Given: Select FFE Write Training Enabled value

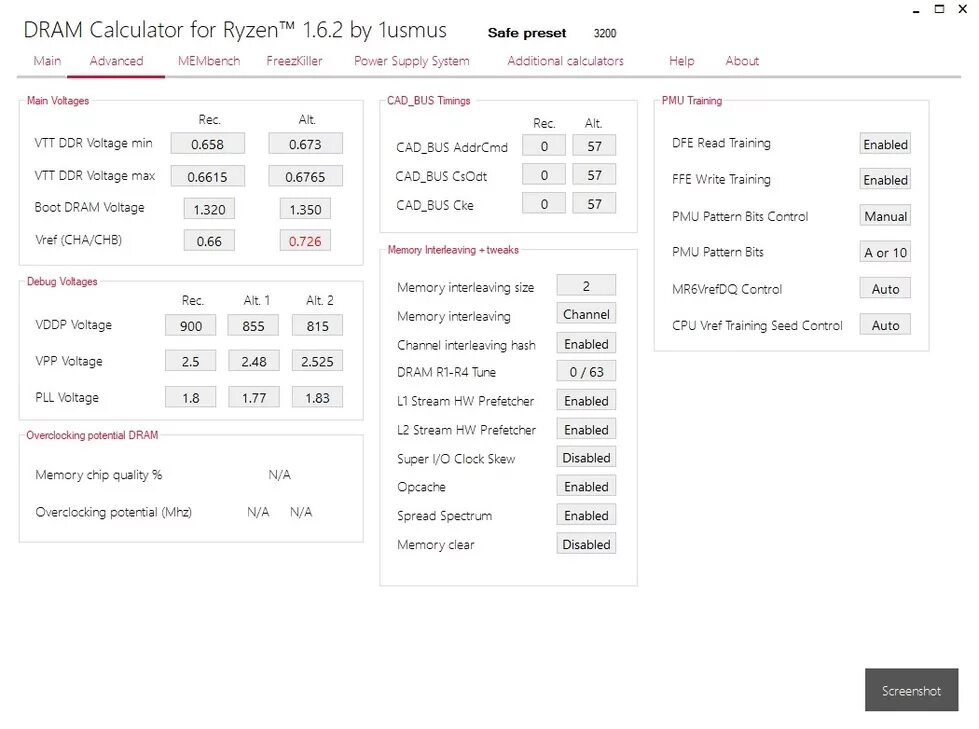Looking at the screenshot, I should pos(885,180).
